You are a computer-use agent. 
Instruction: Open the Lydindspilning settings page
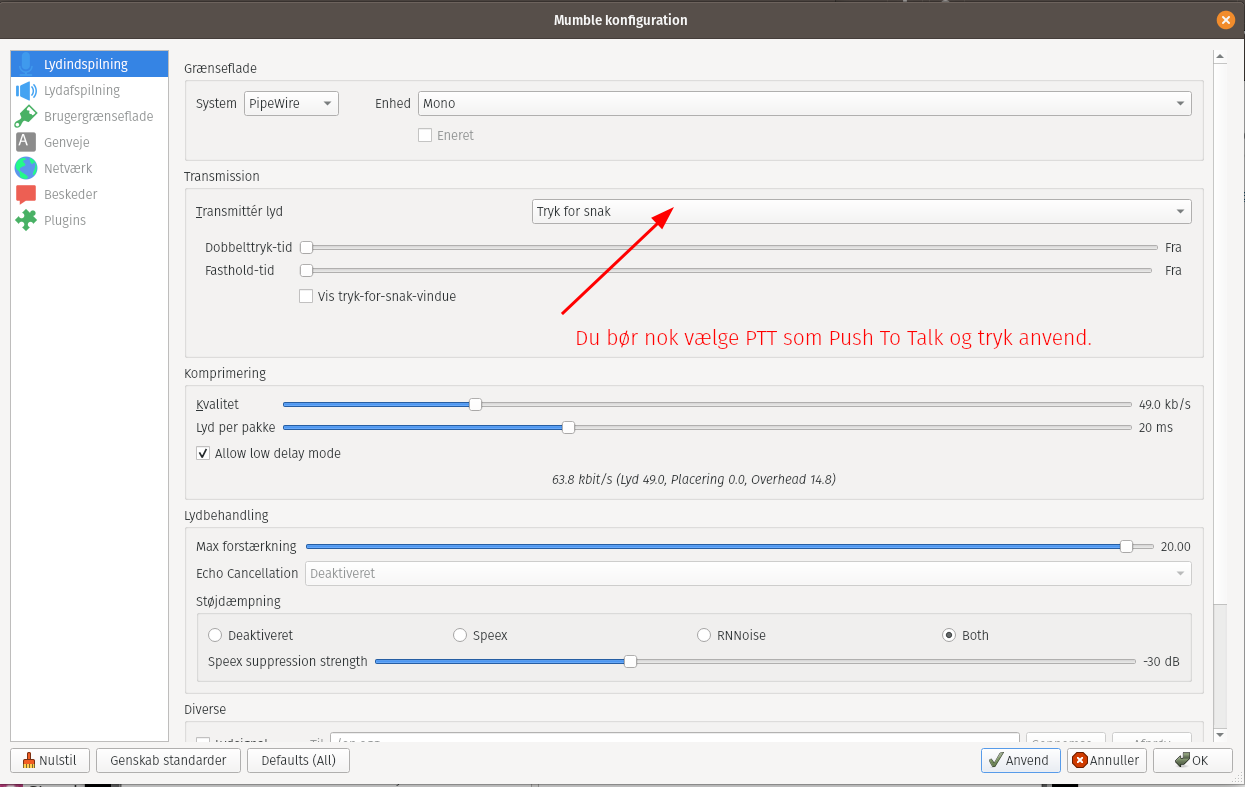coord(89,64)
